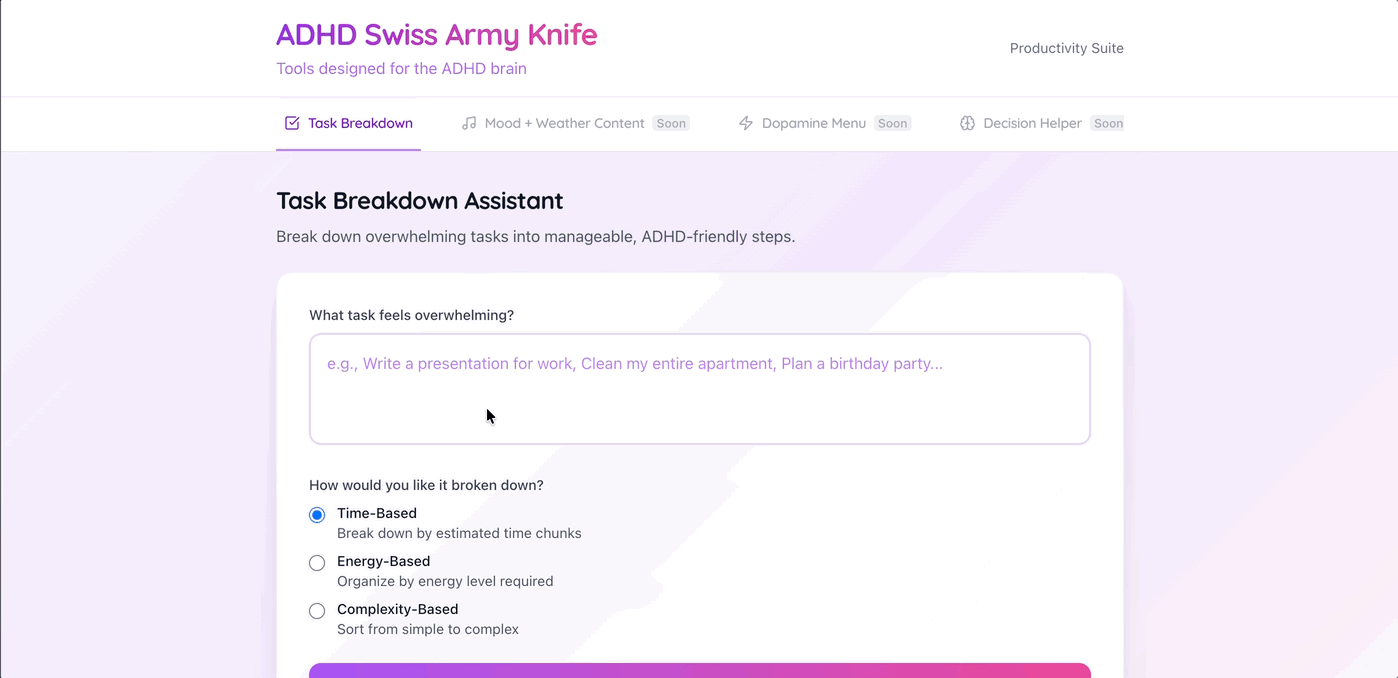Go to the Decision Helper tab
1398x678 pixels.
[x=1032, y=123]
